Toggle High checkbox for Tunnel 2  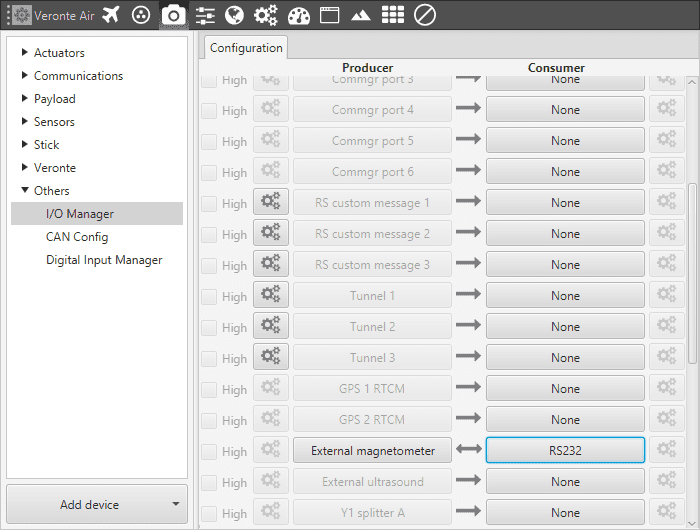(x=209, y=328)
